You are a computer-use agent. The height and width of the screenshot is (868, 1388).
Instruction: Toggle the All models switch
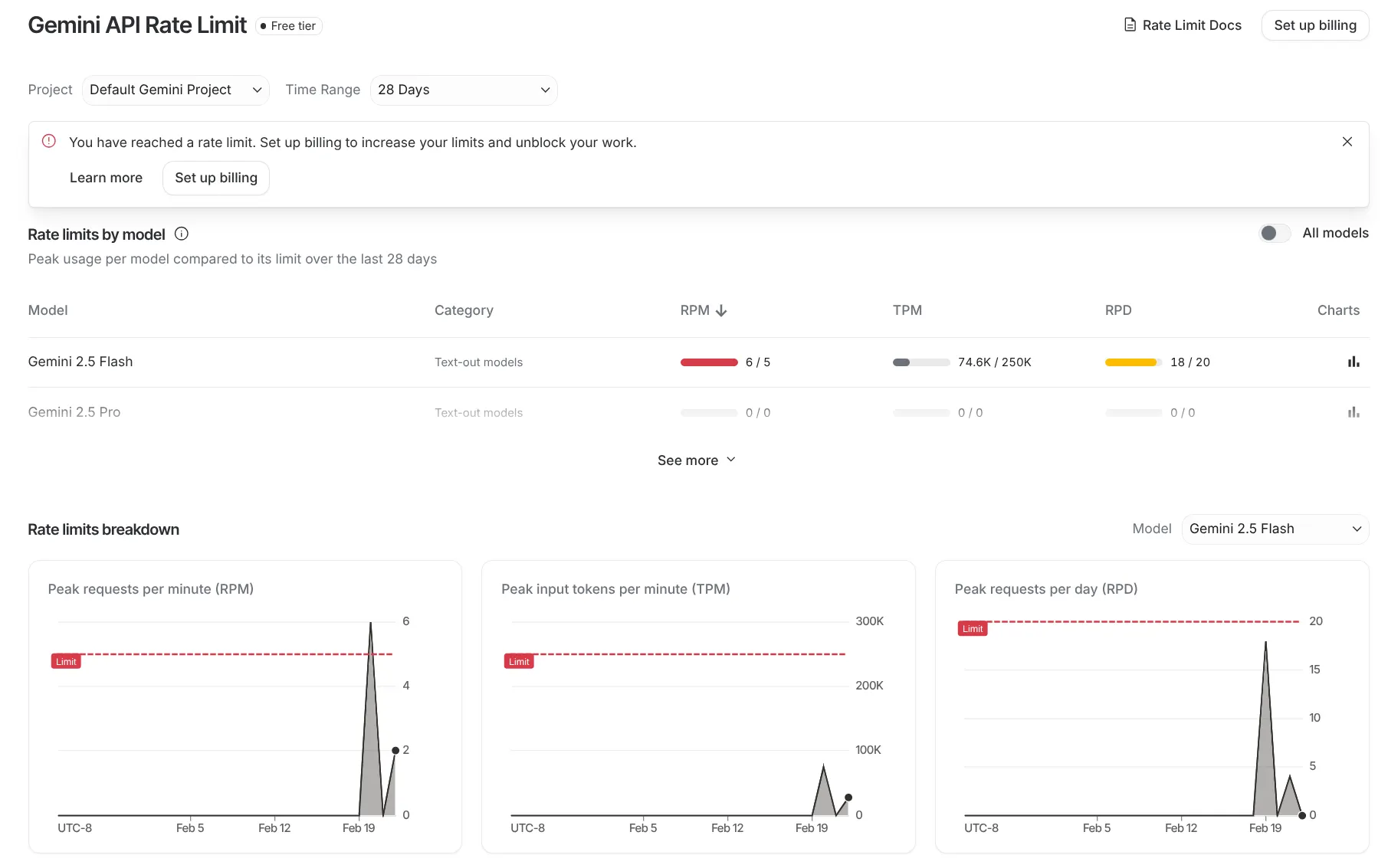[1275, 233]
